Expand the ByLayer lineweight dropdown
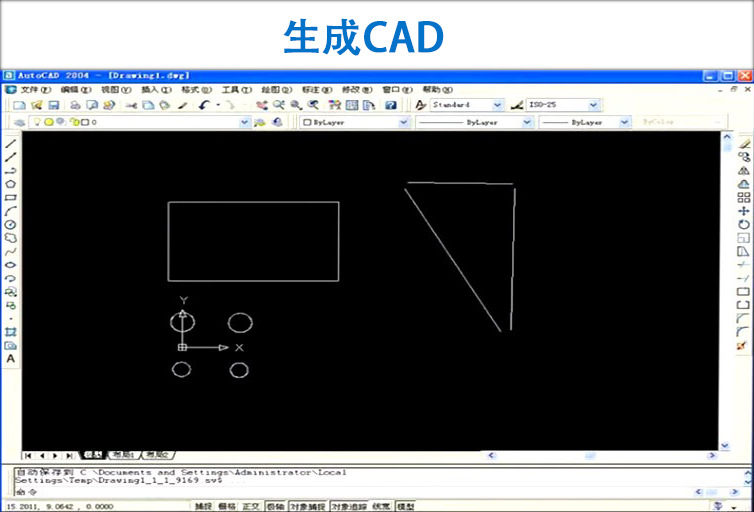754x512 pixels. tap(624, 123)
